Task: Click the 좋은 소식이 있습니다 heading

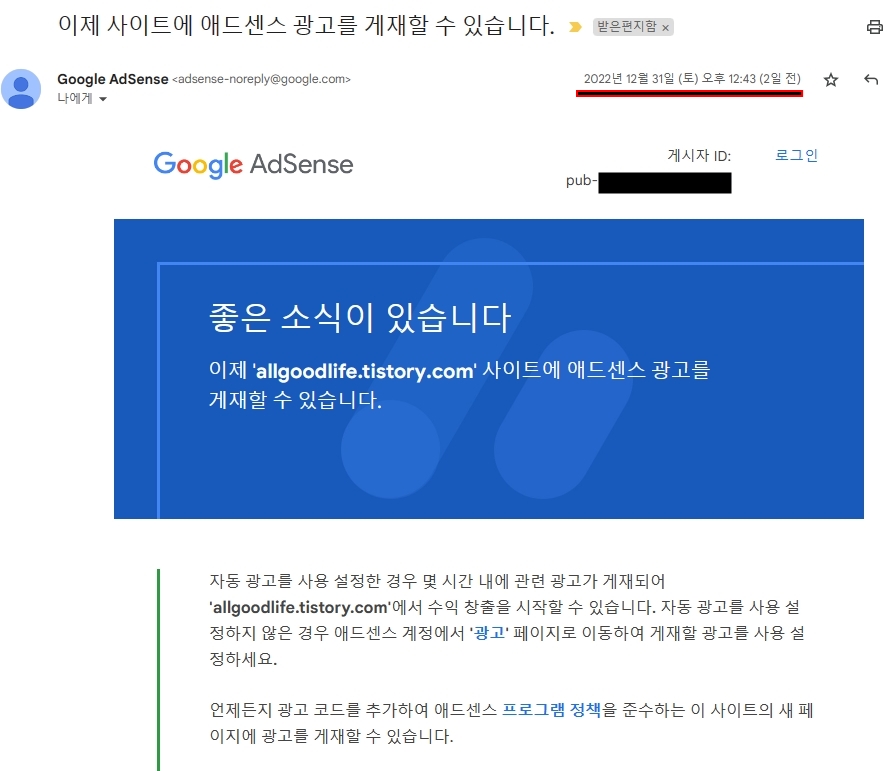Action: 360,317
